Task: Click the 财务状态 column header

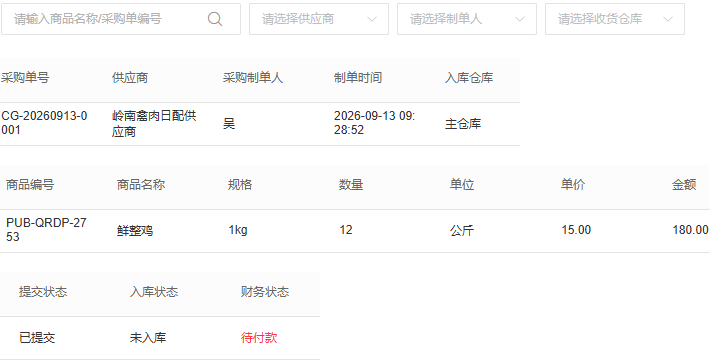Action: (x=265, y=292)
